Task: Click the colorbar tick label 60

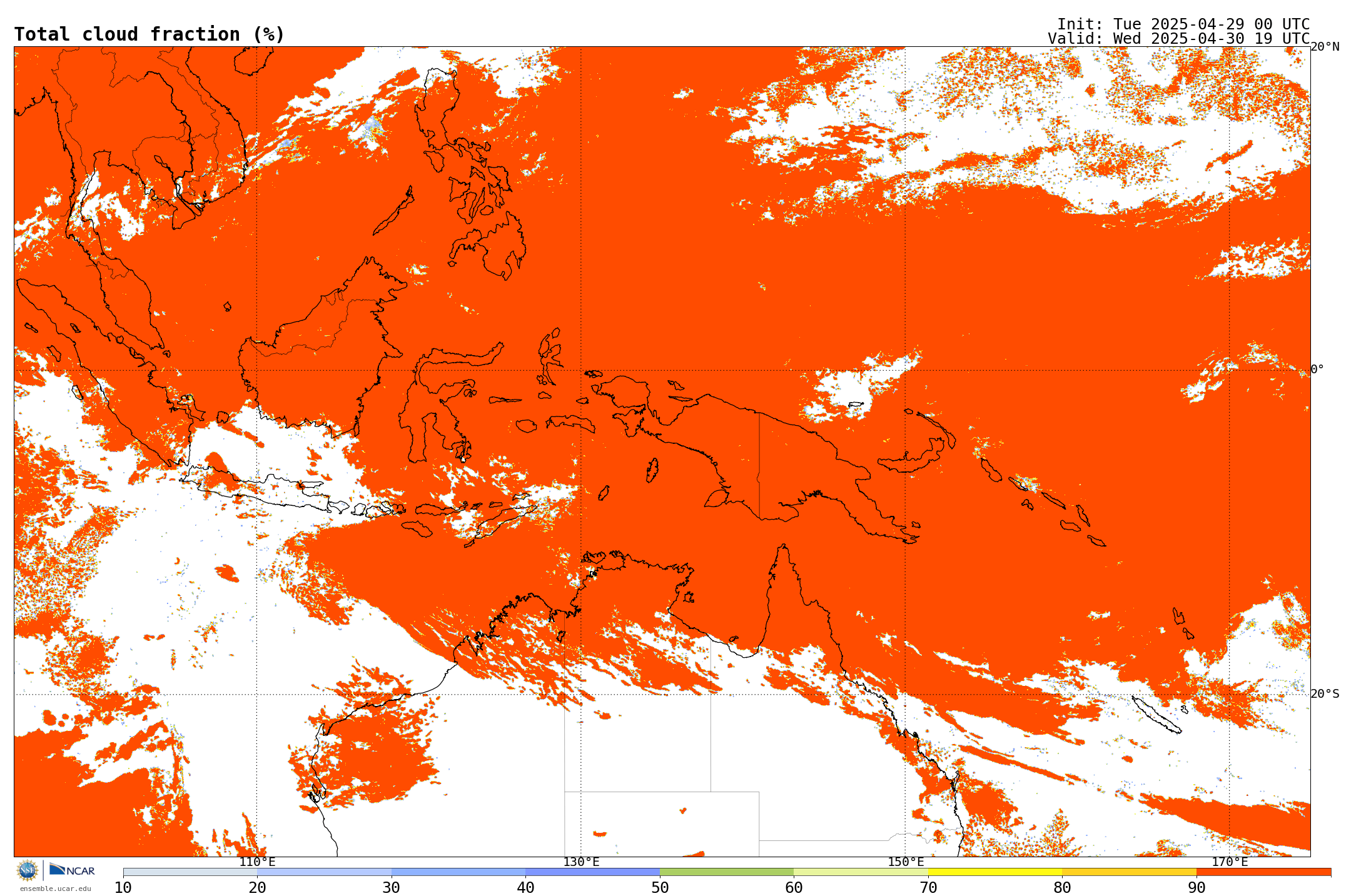Action: coord(794,887)
